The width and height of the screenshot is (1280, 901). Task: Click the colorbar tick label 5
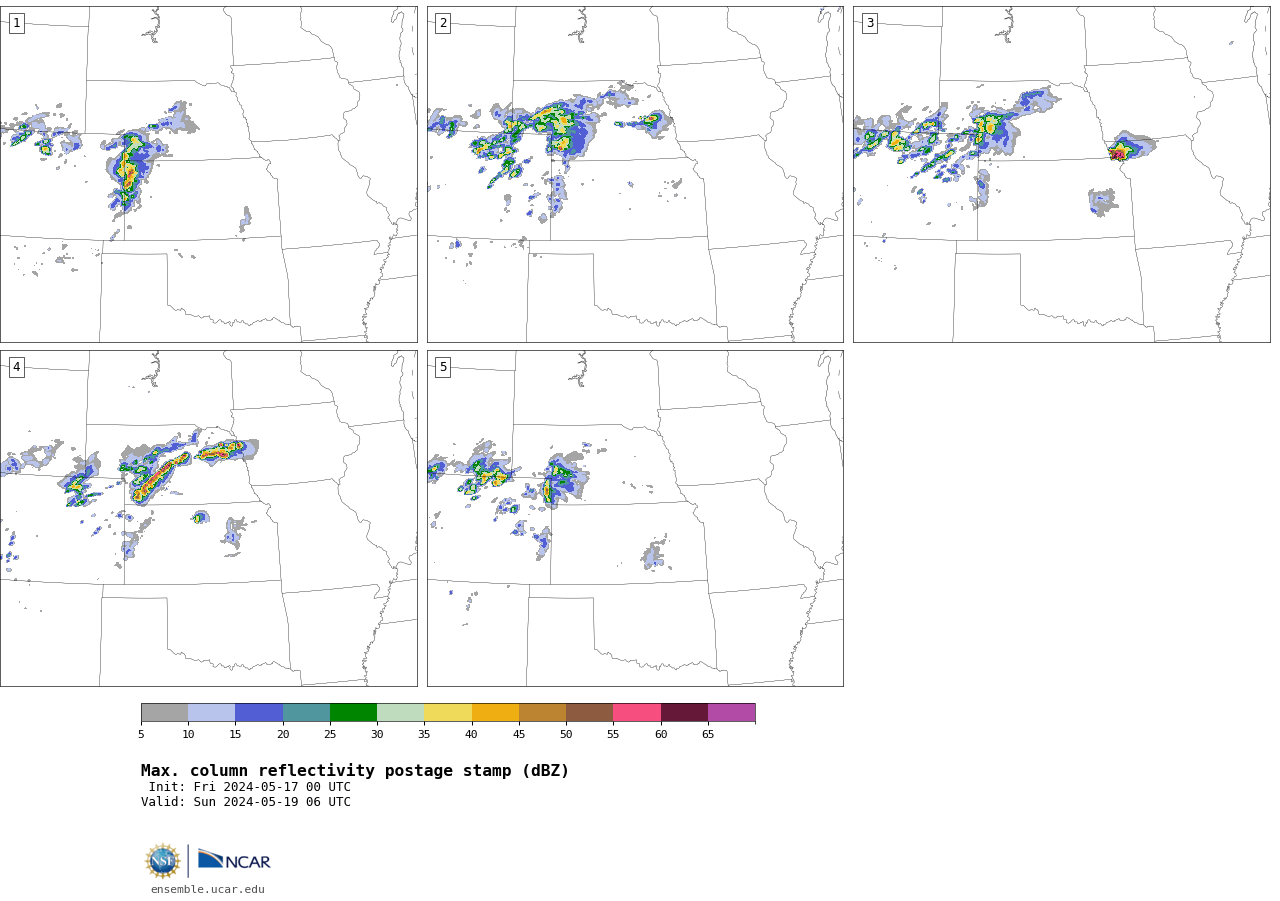pyautogui.click(x=141, y=734)
